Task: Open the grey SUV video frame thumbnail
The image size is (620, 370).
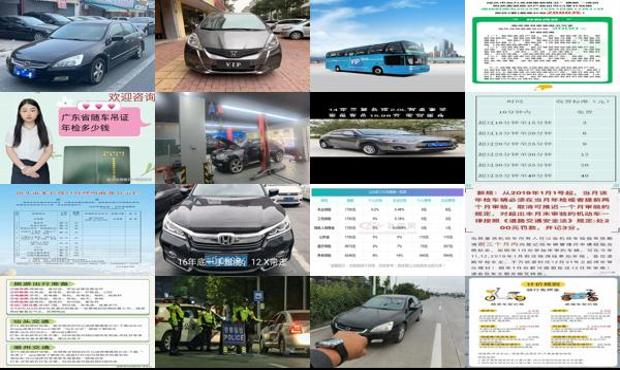Action: 388,138
